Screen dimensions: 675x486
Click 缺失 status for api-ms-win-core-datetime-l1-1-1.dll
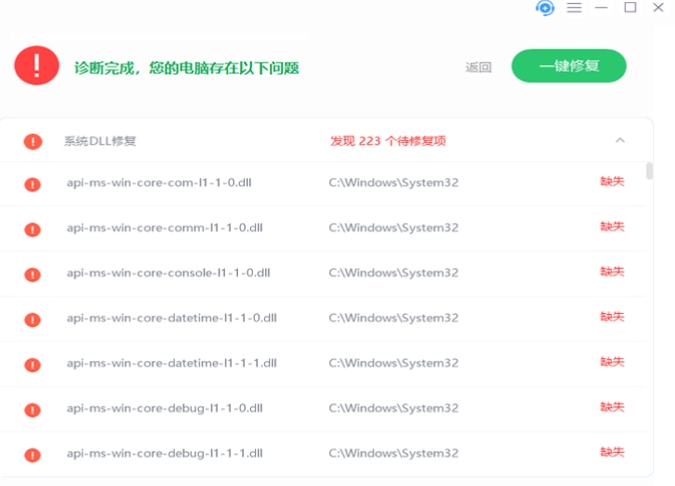[x=612, y=362]
